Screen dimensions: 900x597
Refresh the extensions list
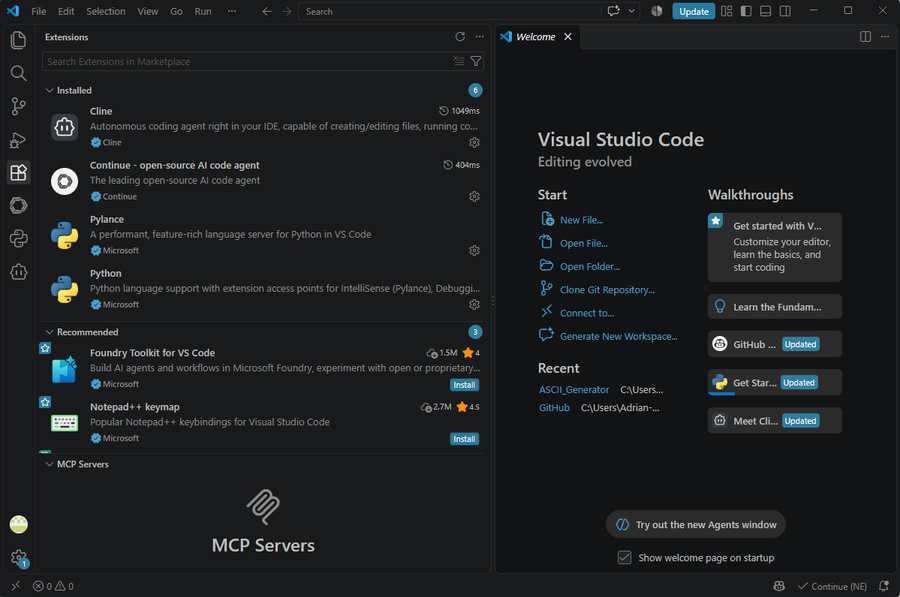460,37
